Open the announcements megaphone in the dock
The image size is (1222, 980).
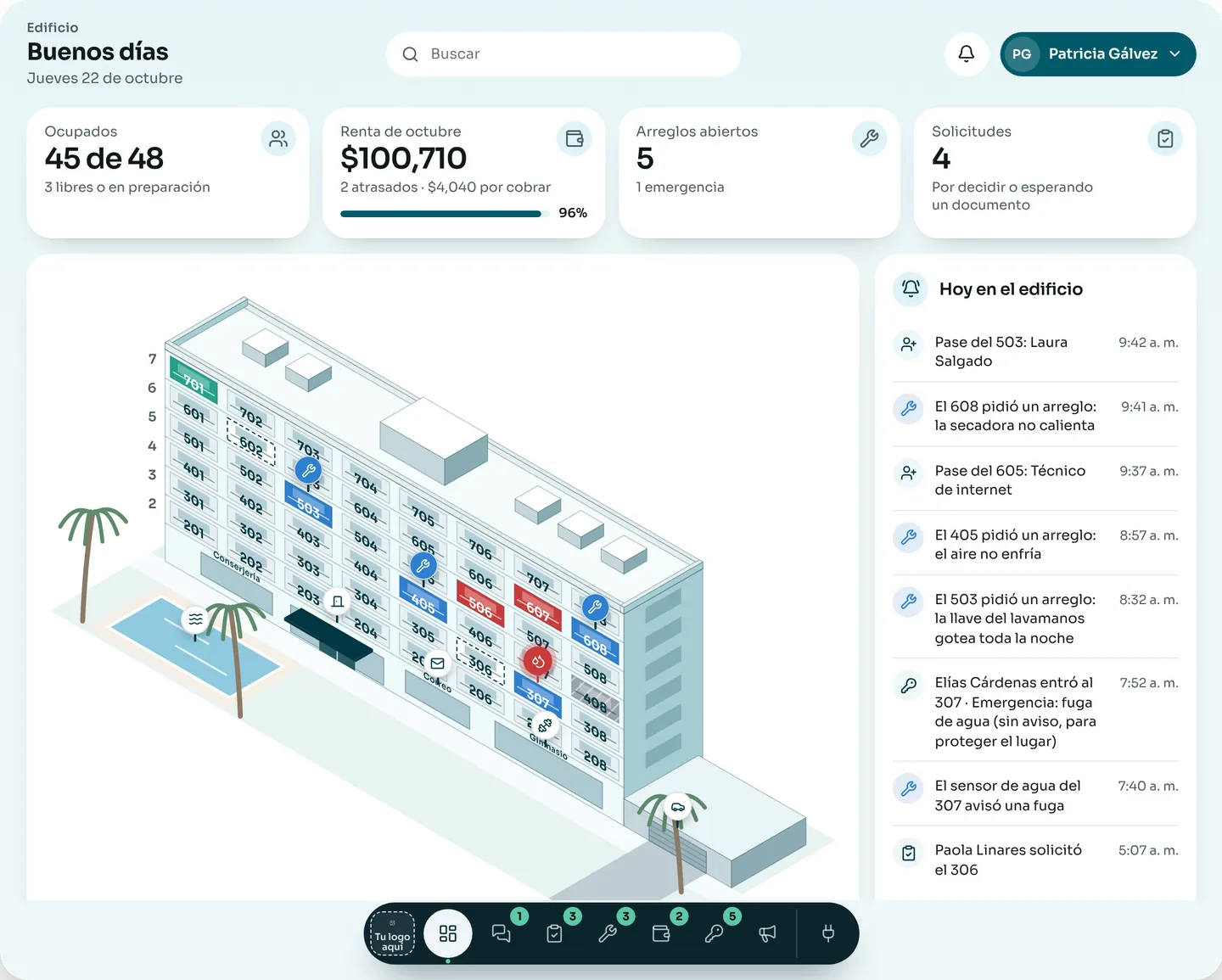pyautogui.click(x=767, y=933)
